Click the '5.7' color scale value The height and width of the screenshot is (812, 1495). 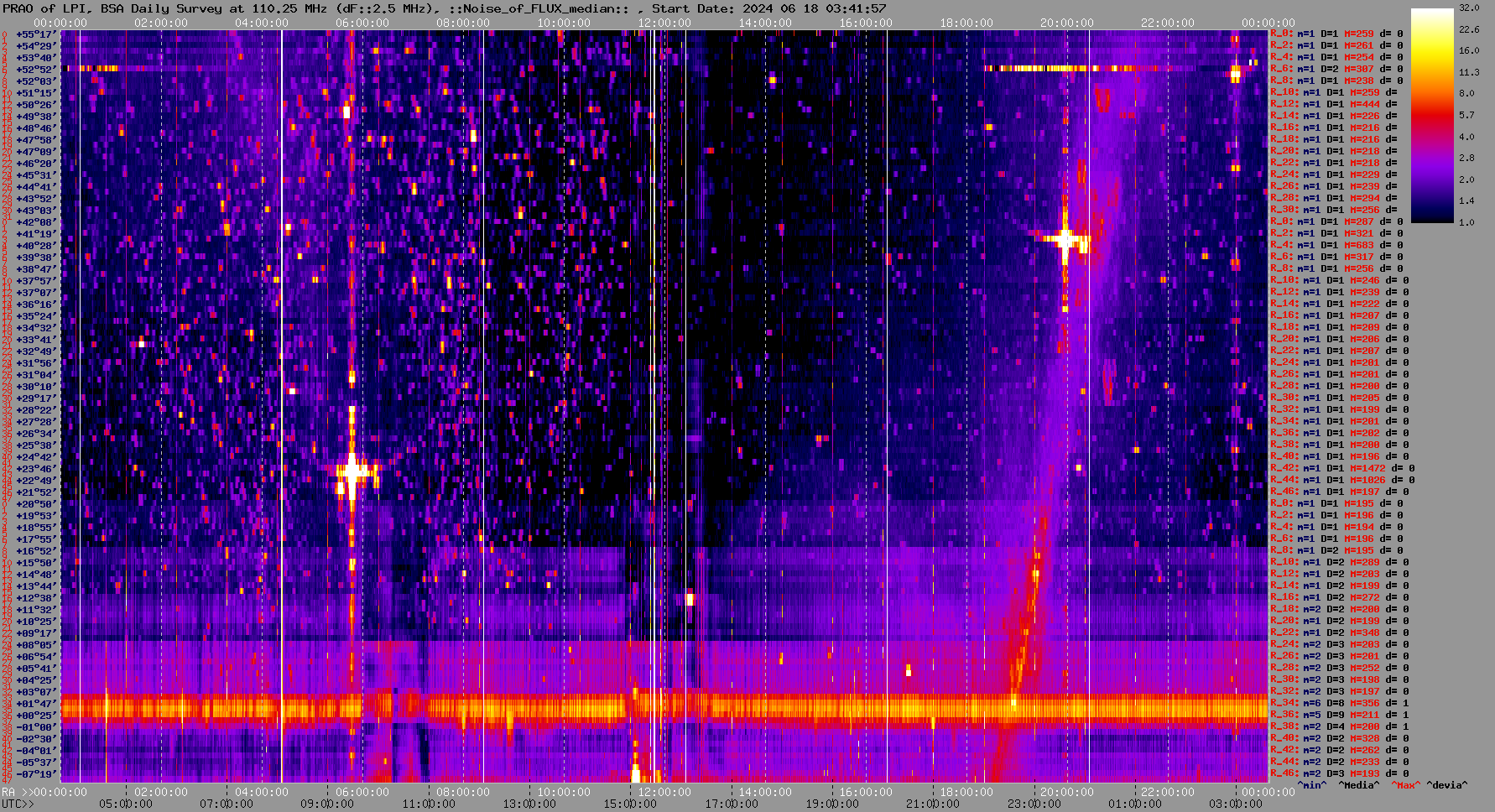1466,115
